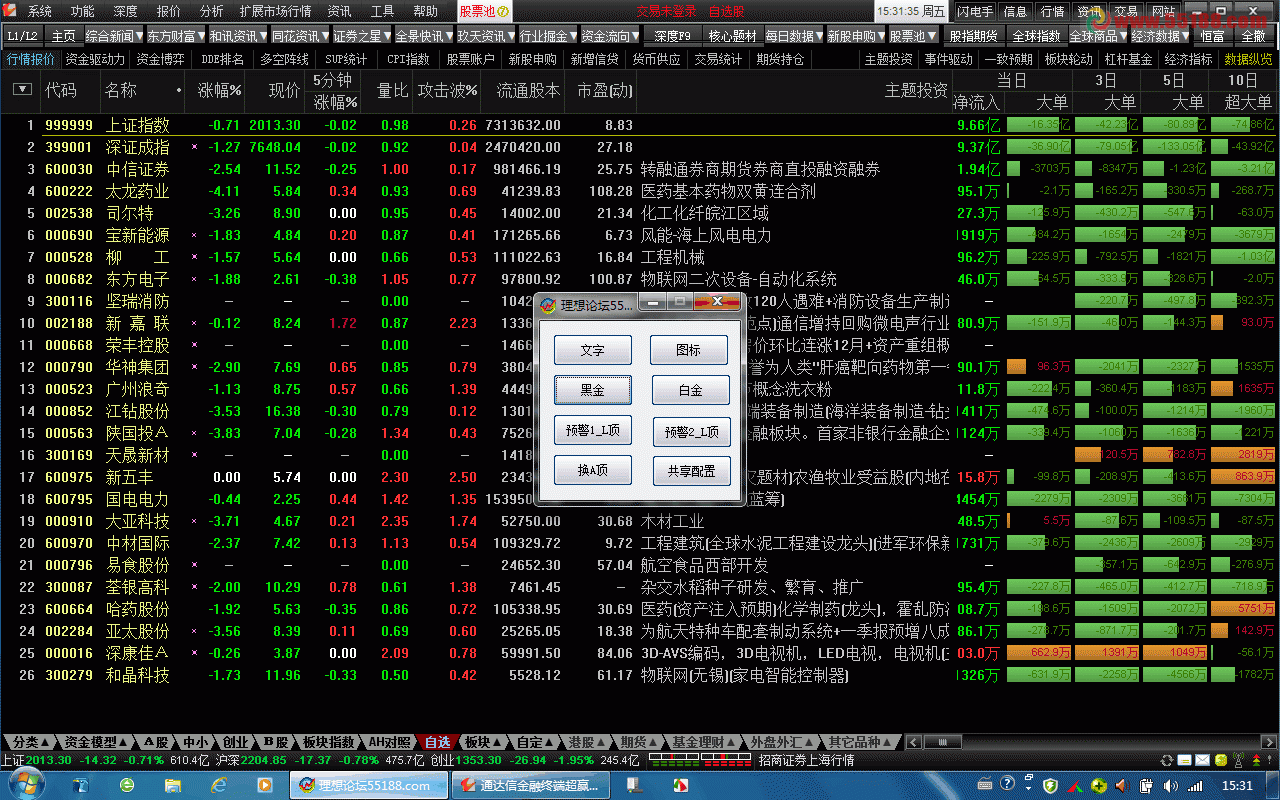Image resolution: width=1280 pixels, height=800 pixels.
Task: Expand the 分类 bottom tab menu
Action: [30, 742]
